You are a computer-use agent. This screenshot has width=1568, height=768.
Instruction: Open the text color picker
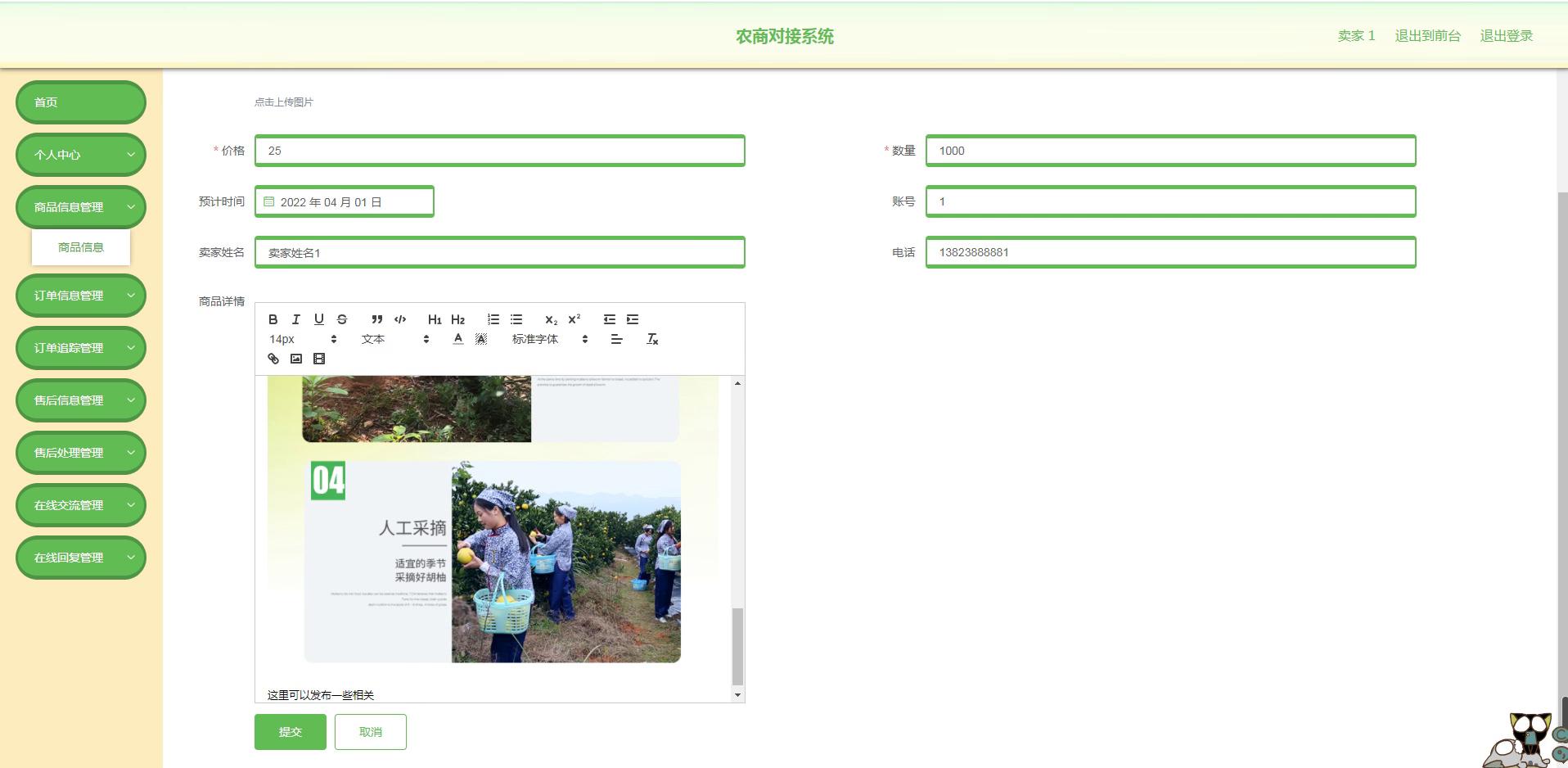point(458,339)
